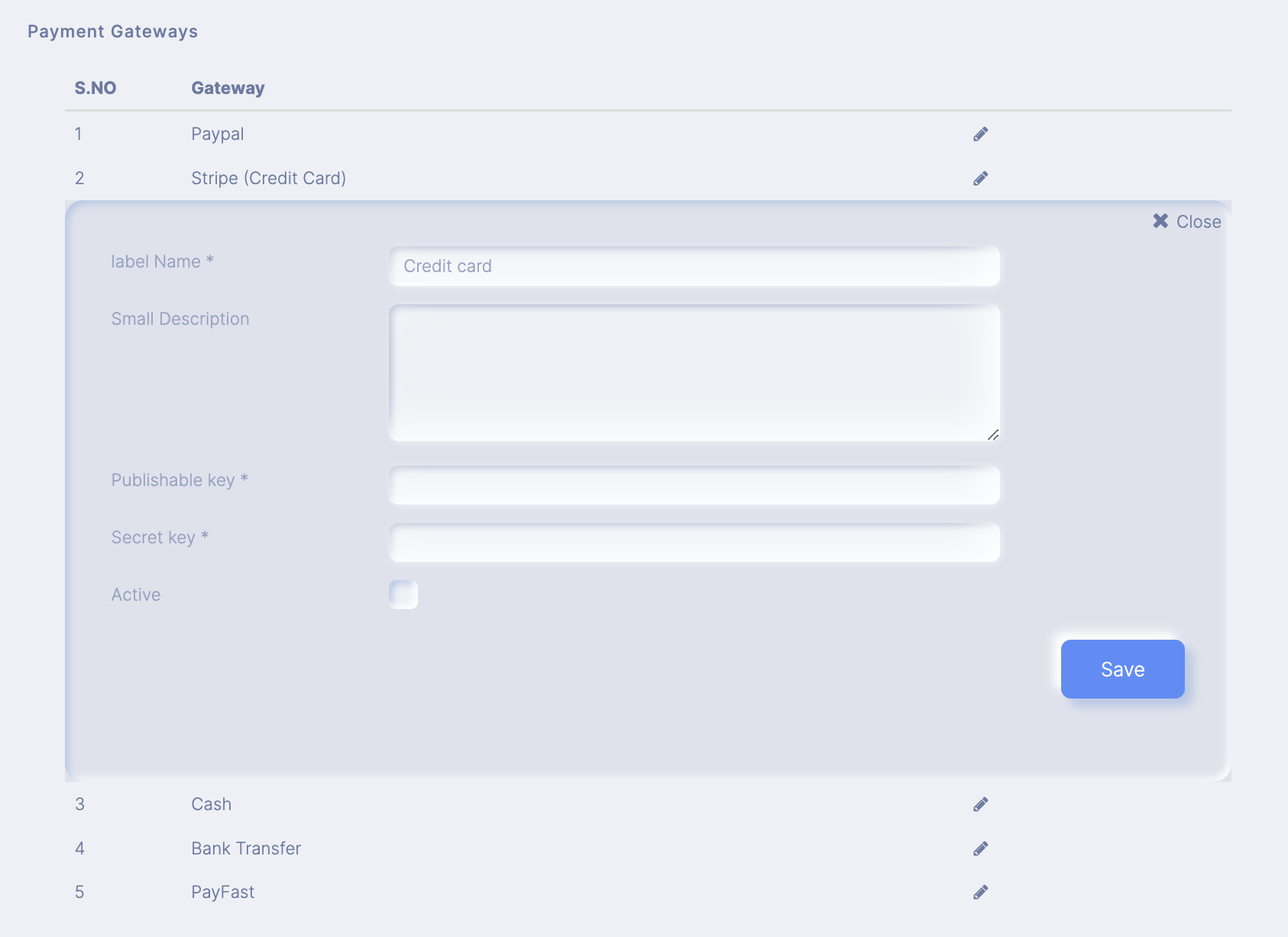Screen dimensions: 1288x937
Task: Click the S.NO column header
Action: 95,88
